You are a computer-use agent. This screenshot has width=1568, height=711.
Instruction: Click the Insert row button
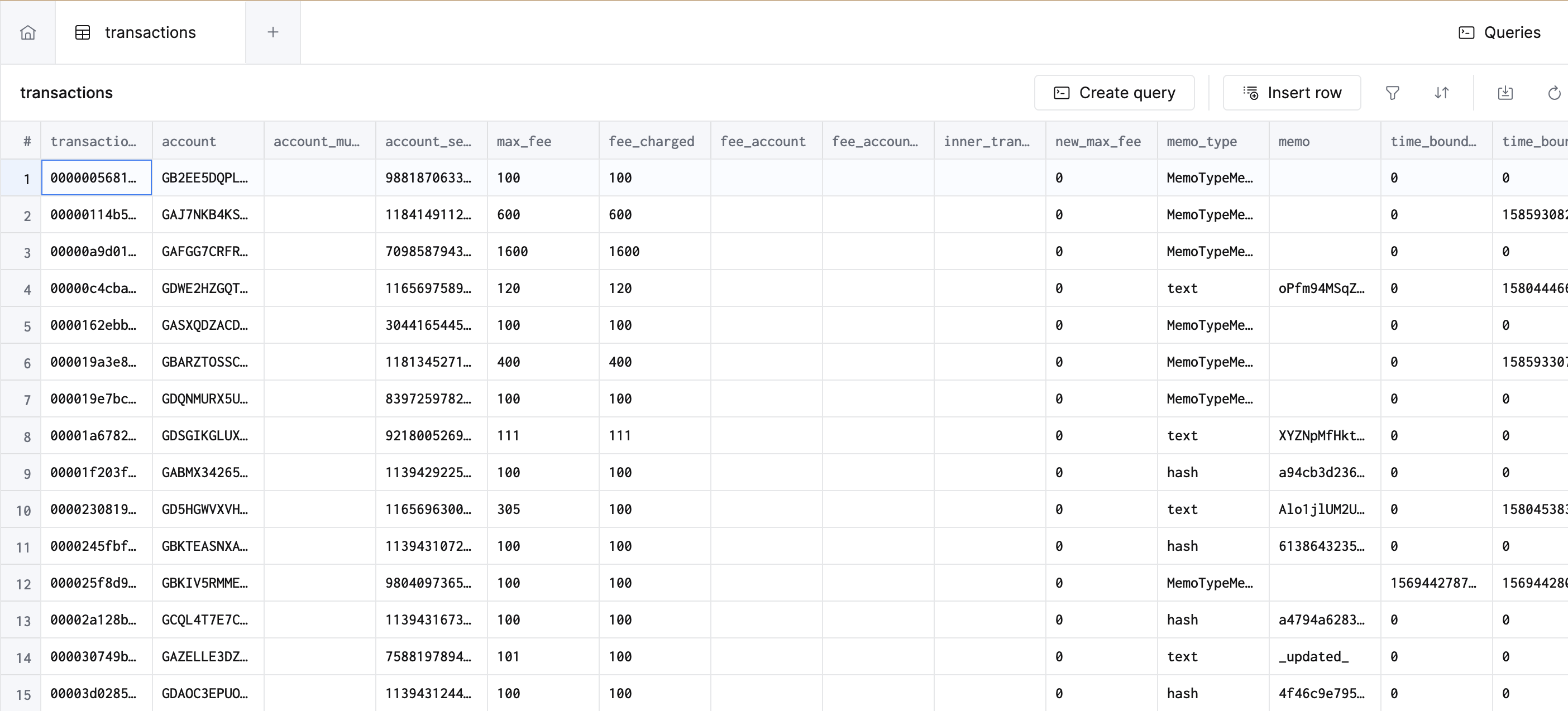(x=1292, y=93)
